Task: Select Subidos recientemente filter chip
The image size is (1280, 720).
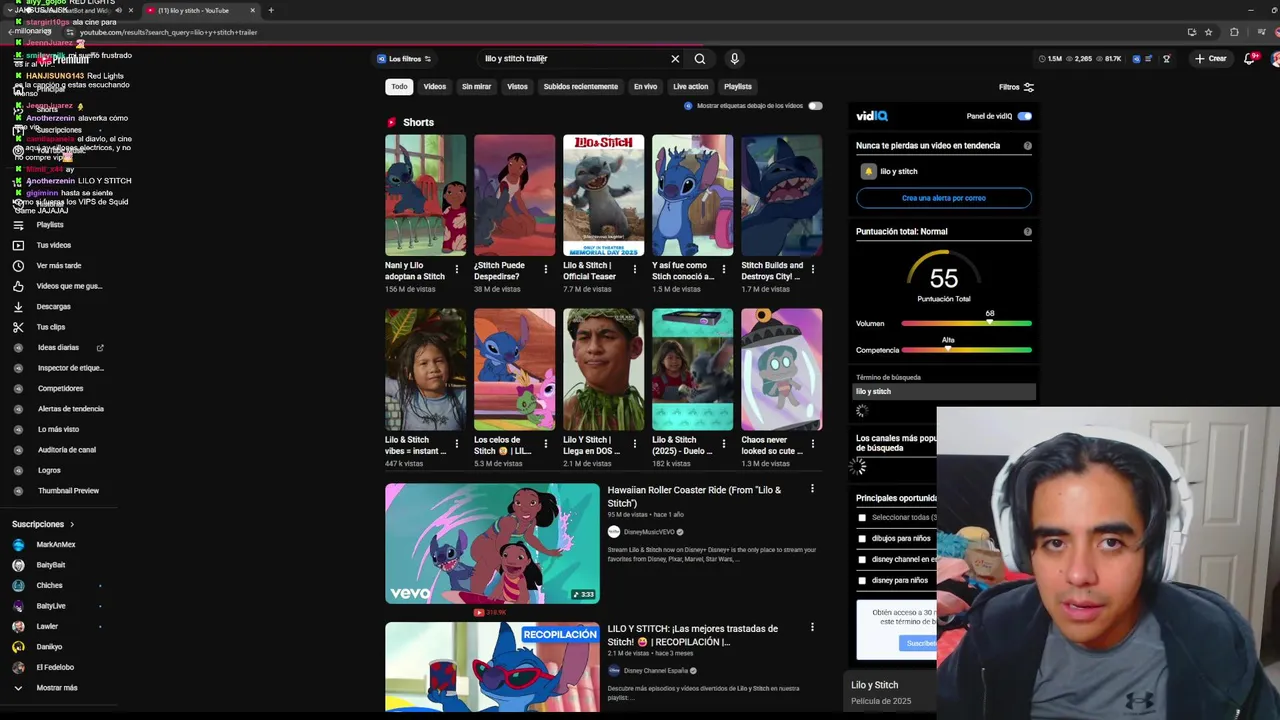Action: coord(581,87)
